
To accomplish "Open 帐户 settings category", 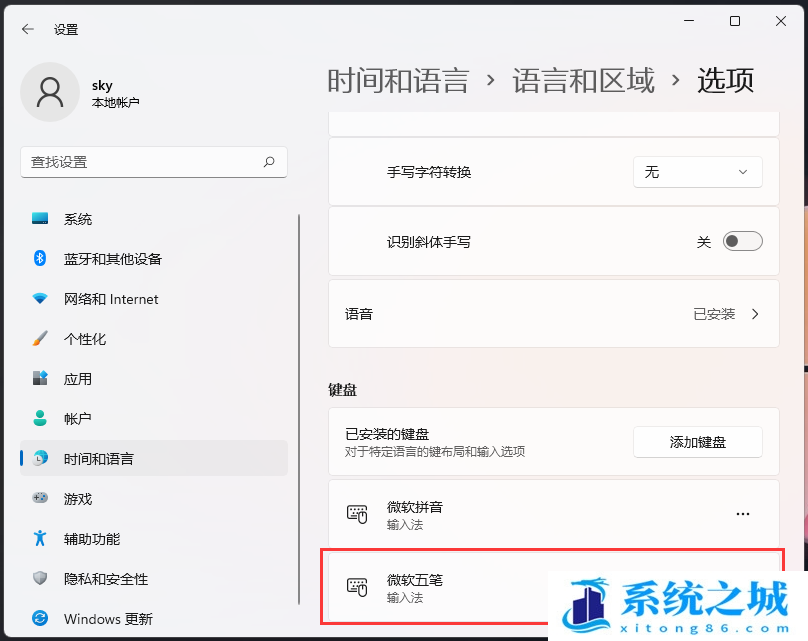I will (154, 418).
